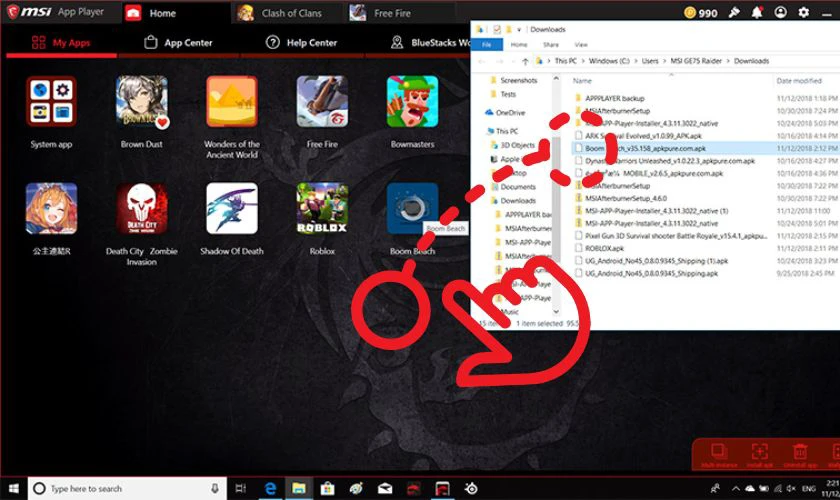Click the Install apk icon
This screenshot has height=500, width=840.
point(760,454)
